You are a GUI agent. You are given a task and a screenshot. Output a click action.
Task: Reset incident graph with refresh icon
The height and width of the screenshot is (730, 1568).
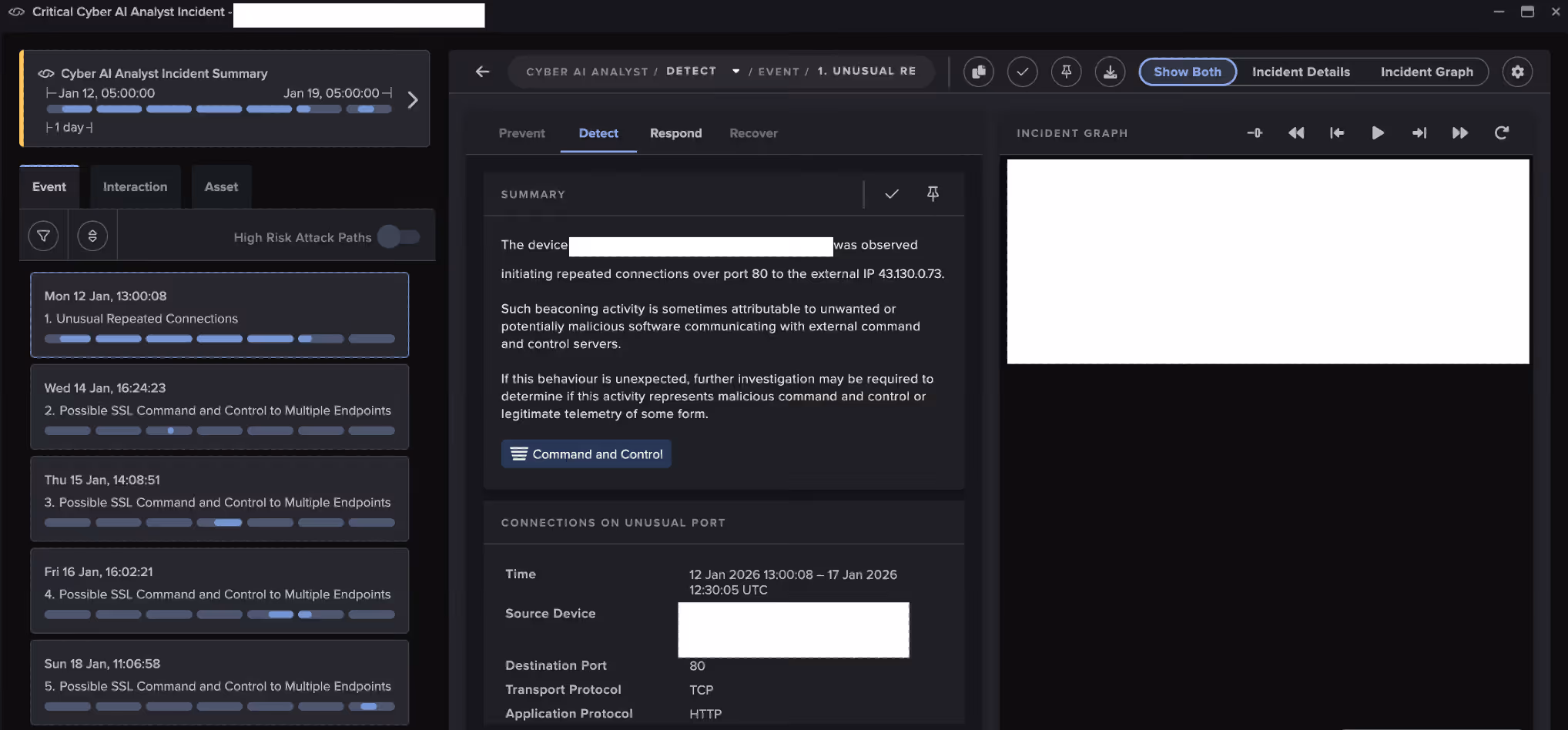tap(1501, 133)
